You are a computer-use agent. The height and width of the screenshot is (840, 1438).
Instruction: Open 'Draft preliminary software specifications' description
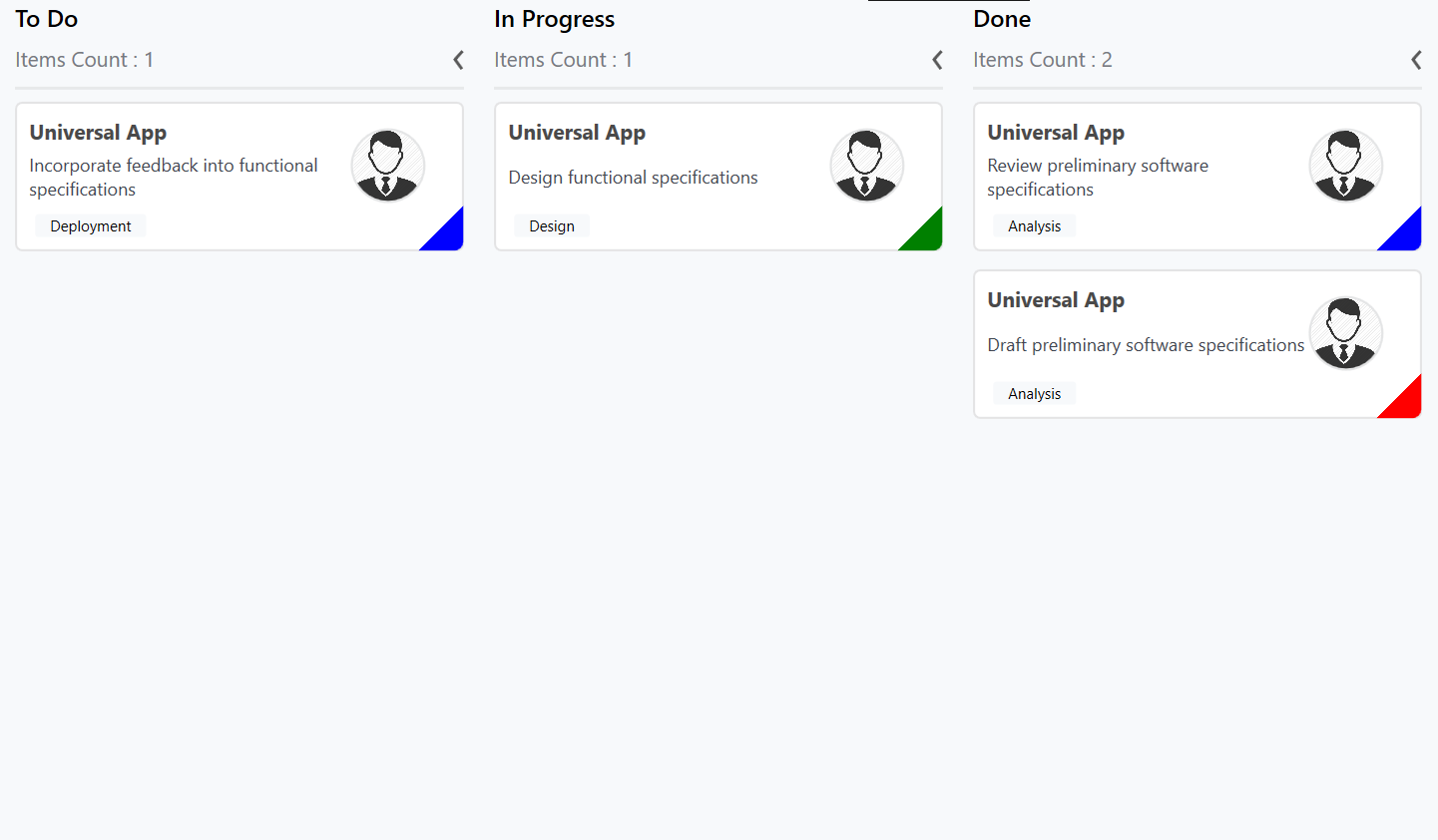[1146, 345]
